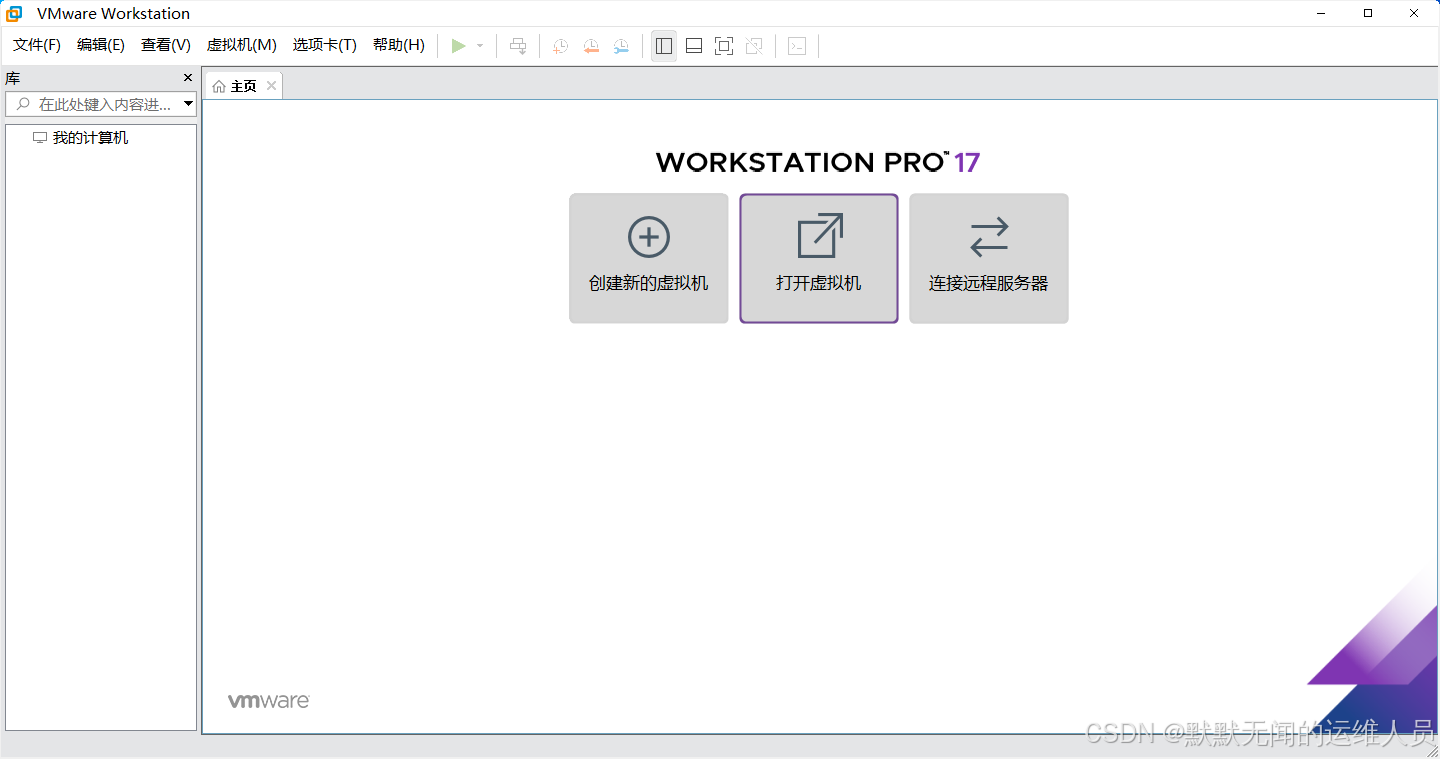This screenshot has height=759, width=1440.
Task: Click the 连接远程服务器 tile
Action: point(989,258)
